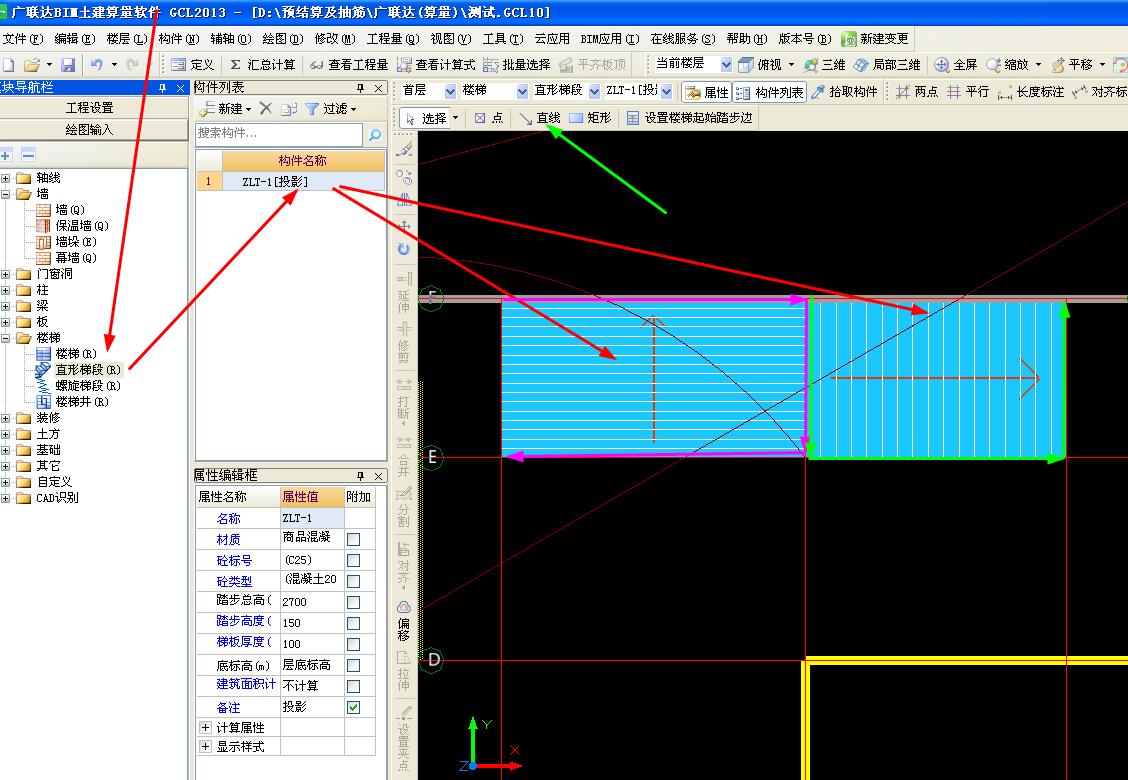Click 查看工程量 to view quantities
This screenshot has height=780, width=1128.
349,65
